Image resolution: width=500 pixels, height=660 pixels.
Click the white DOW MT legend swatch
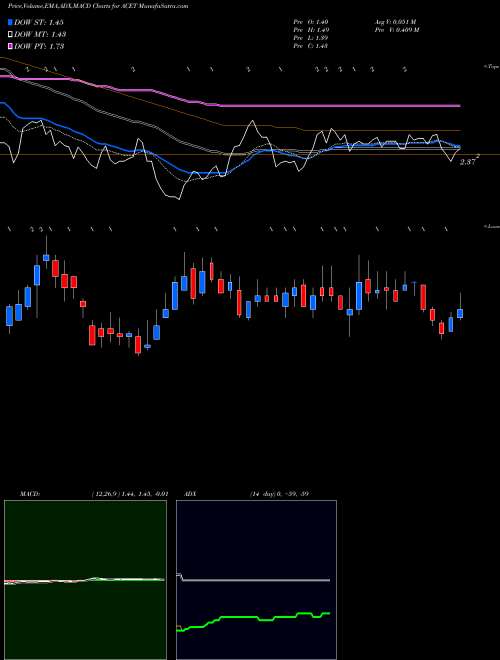click(10, 34)
